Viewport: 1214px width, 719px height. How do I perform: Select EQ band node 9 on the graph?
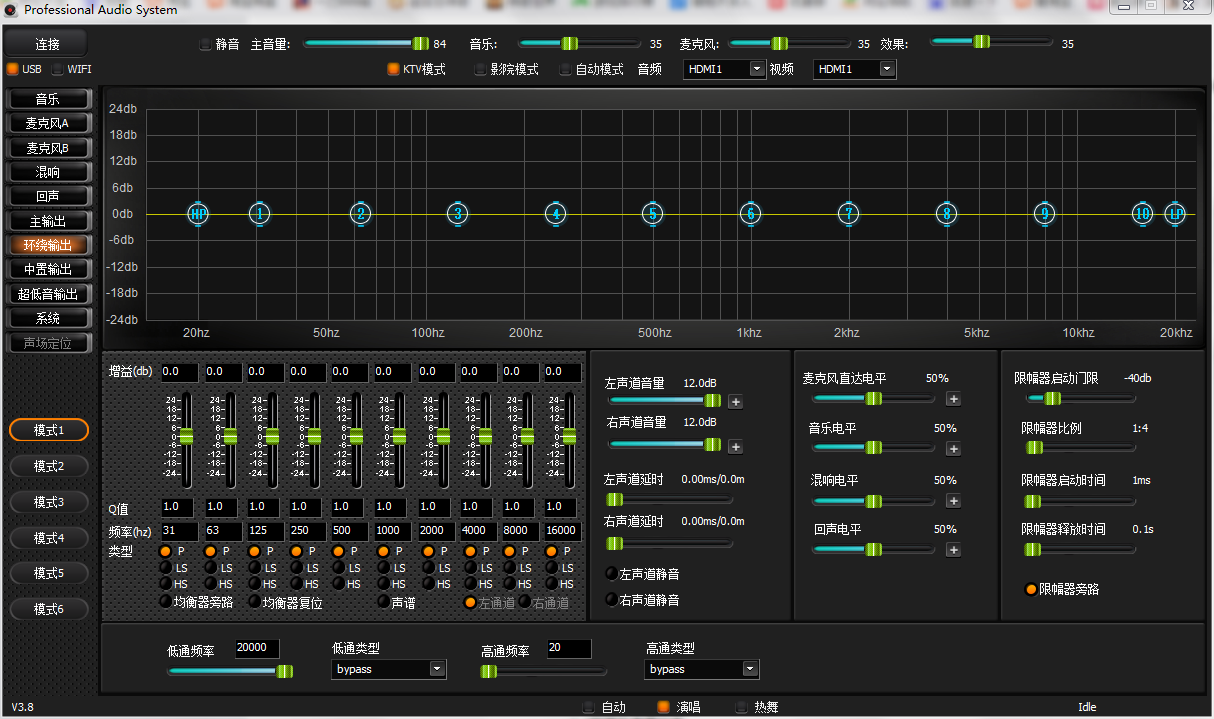click(x=1045, y=214)
